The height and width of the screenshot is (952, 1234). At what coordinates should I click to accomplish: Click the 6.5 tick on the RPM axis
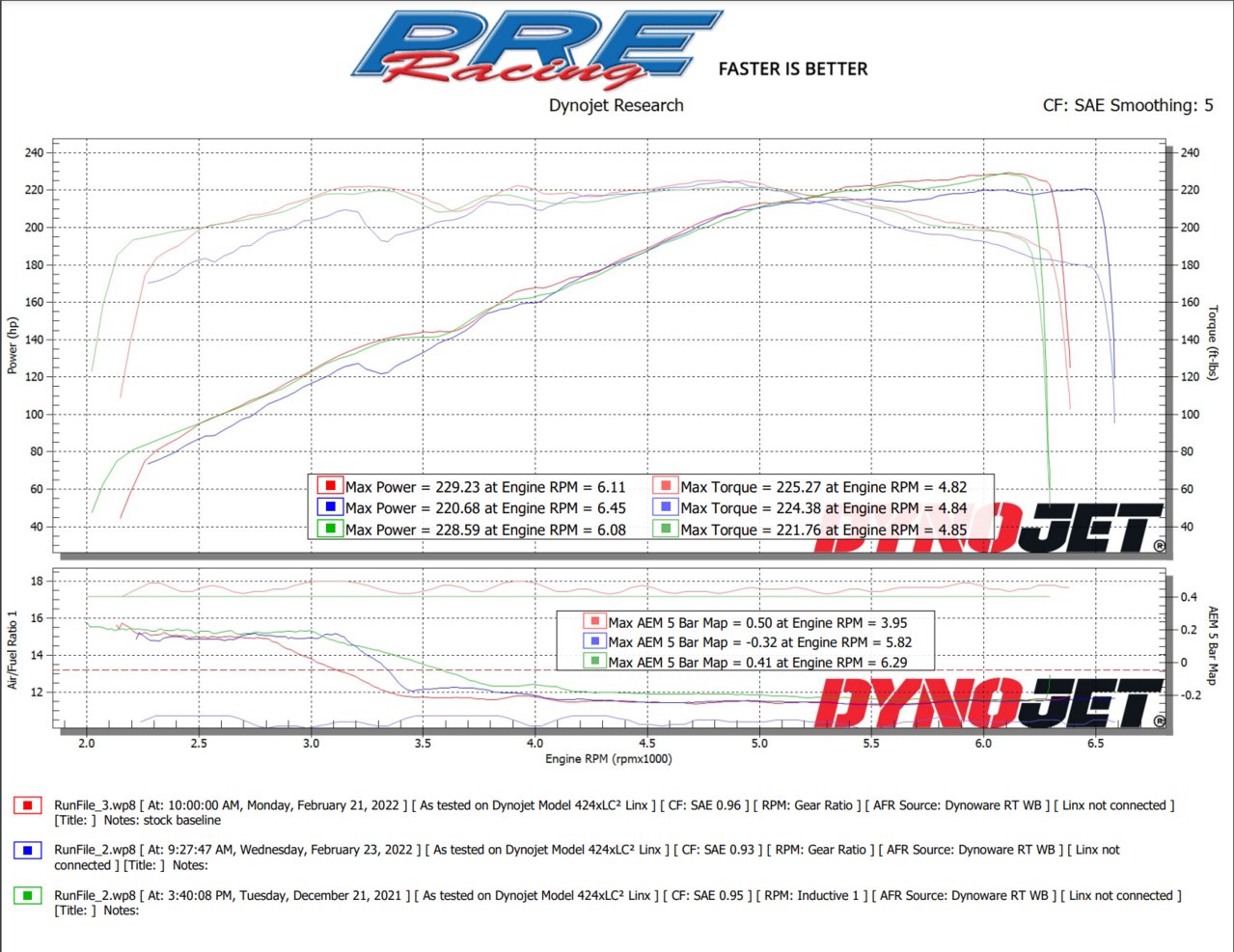point(1095,744)
